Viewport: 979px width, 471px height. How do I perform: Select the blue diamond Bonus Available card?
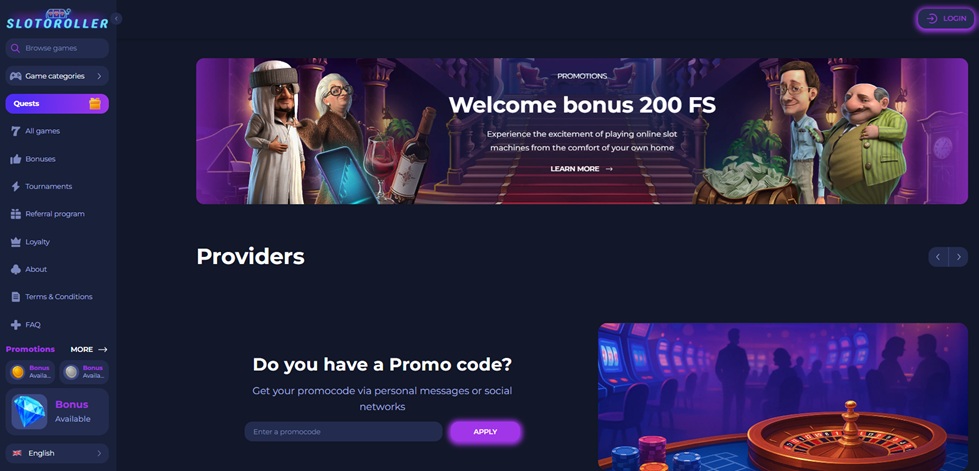coord(57,412)
